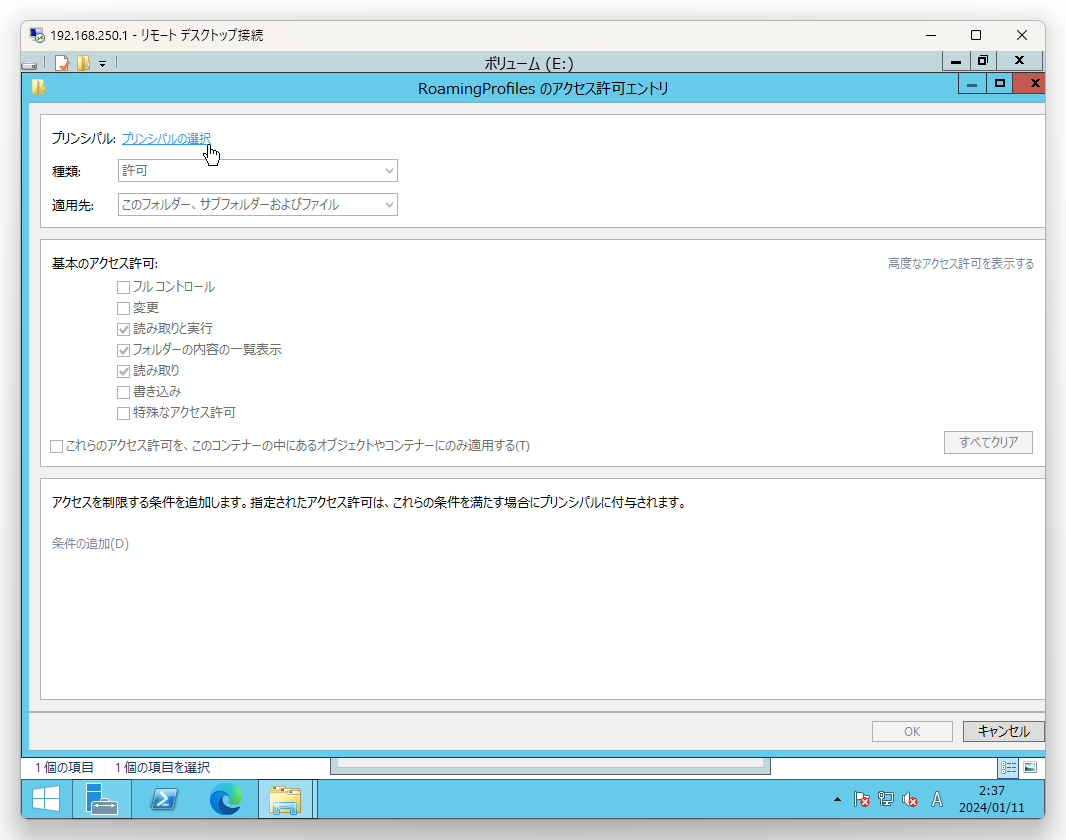Uncheck the 読み取りと実行 checkbox

(123, 330)
